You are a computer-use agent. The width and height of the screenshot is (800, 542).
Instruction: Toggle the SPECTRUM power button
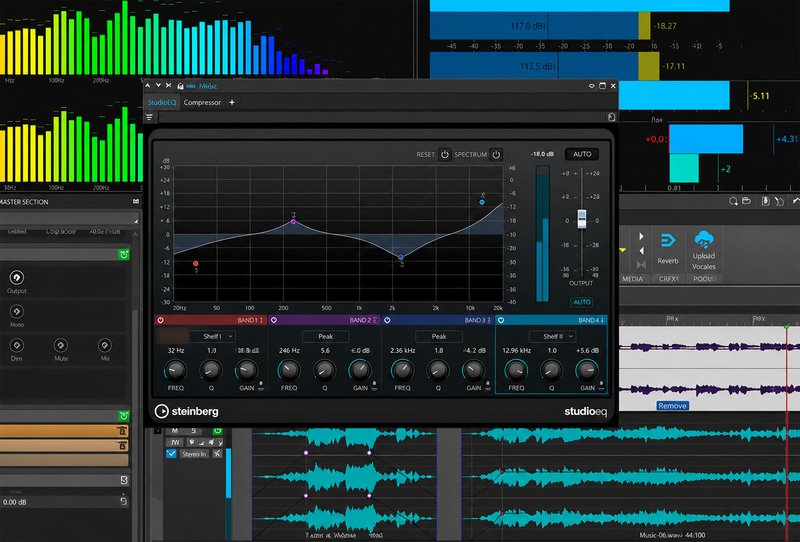pyautogui.click(x=496, y=155)
